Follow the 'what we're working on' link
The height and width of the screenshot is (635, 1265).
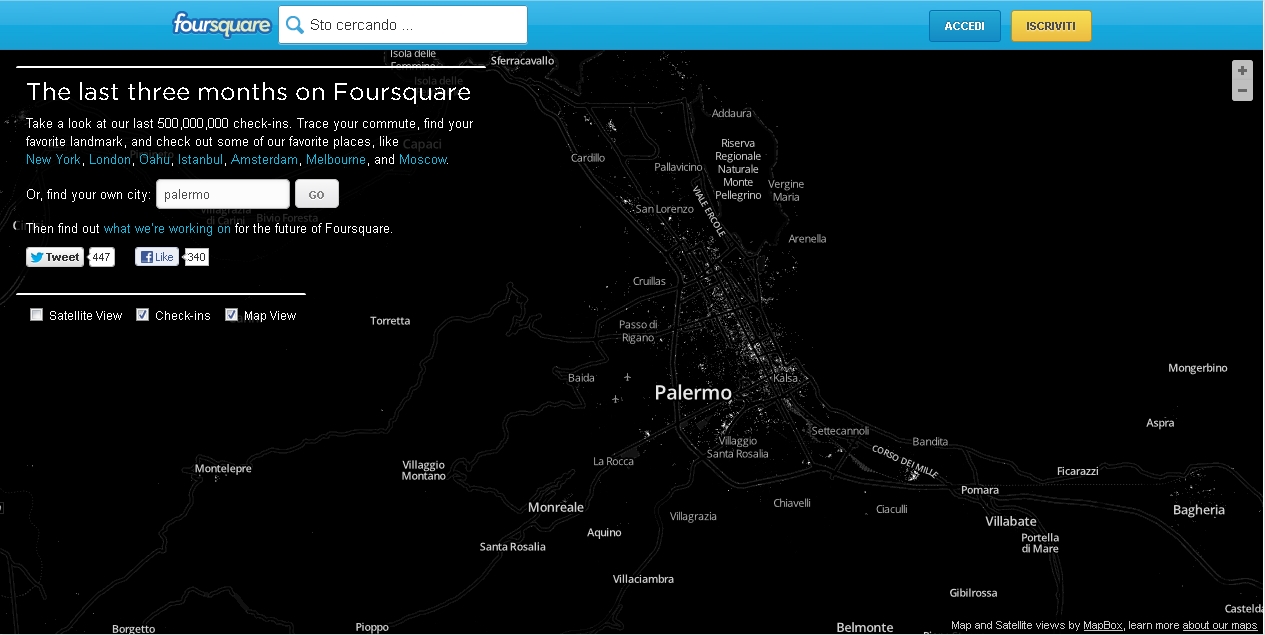[x=167, y=229]
